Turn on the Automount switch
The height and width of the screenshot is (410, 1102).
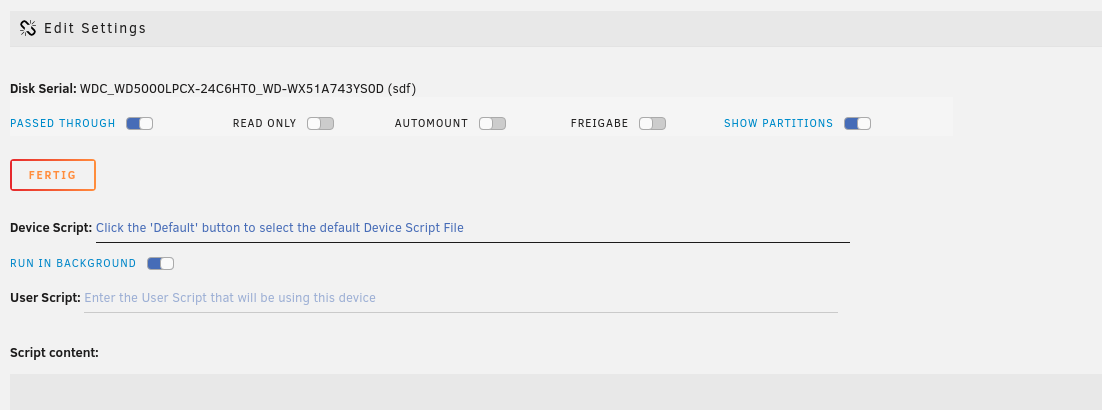click(x=492, y=124)
